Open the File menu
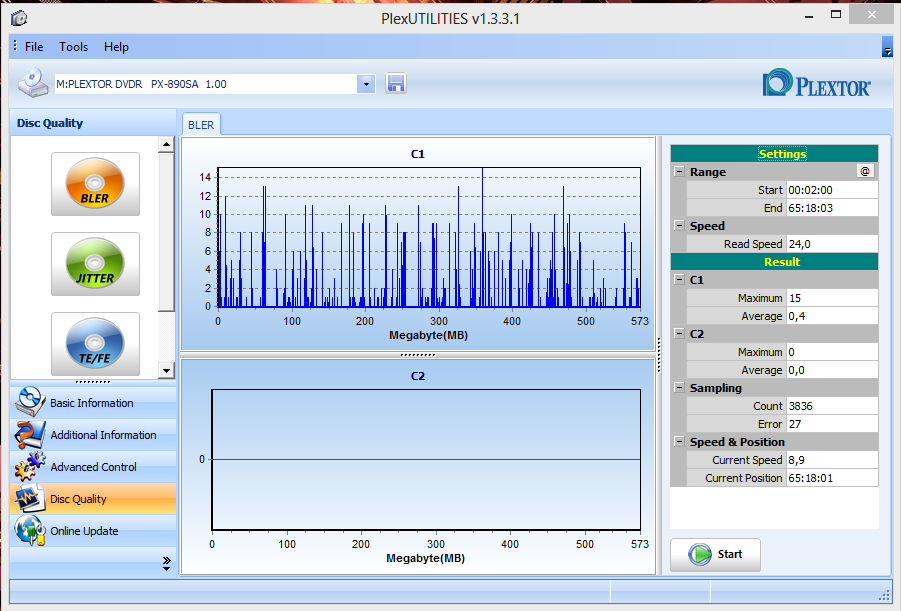Viewport: 901px width, 611px height. (x=34, y=47)
